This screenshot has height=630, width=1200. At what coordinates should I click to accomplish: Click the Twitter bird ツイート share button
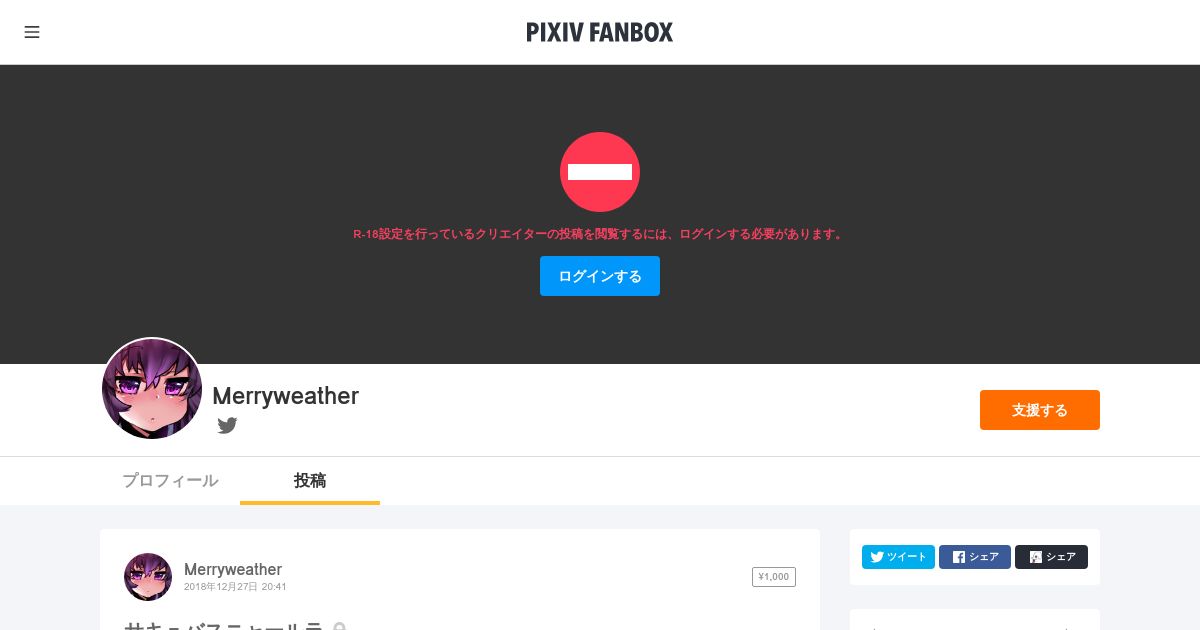(898, 557)
